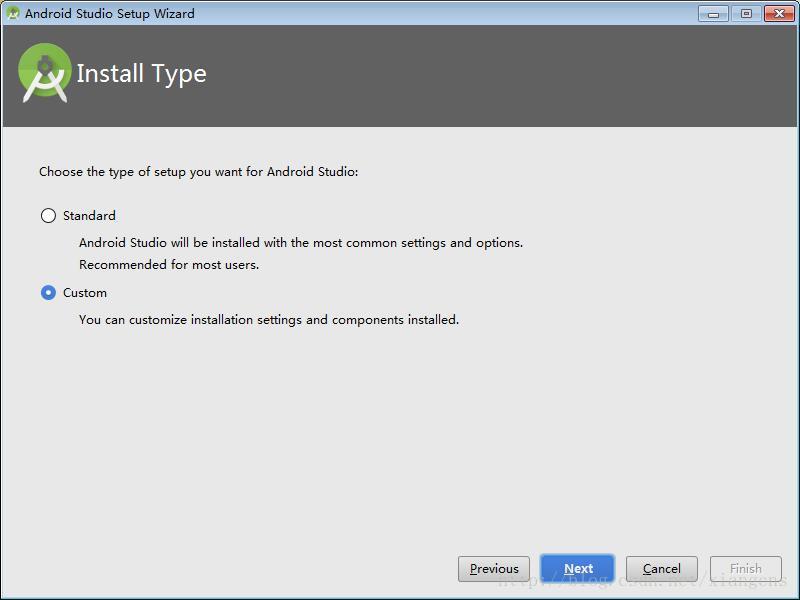Click the greyed-out Finish button
Viewport: 800px width, 600px height.
(745, 568)
